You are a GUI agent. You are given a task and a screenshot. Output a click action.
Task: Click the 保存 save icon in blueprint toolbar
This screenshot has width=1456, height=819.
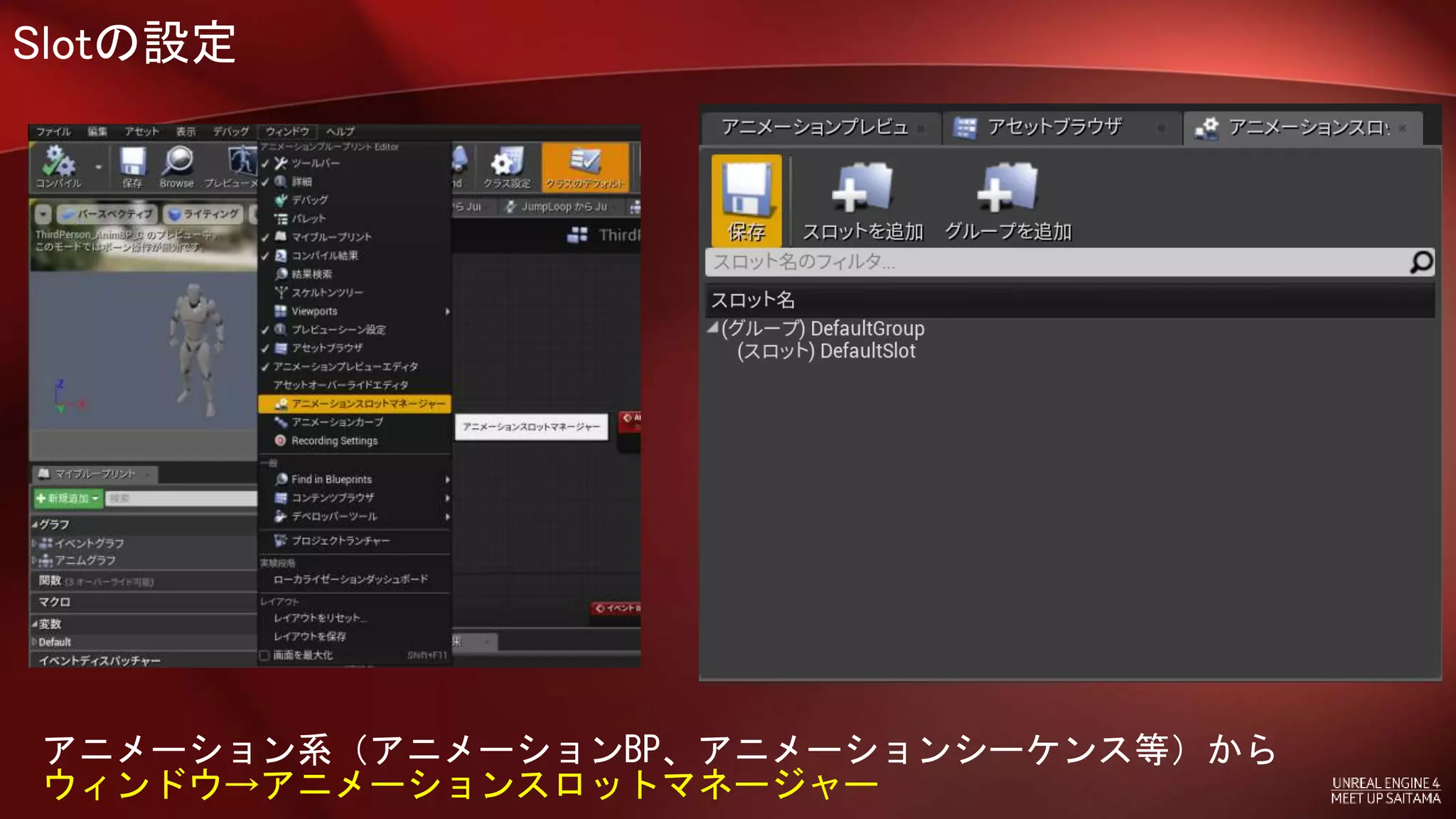coord(132,162)
